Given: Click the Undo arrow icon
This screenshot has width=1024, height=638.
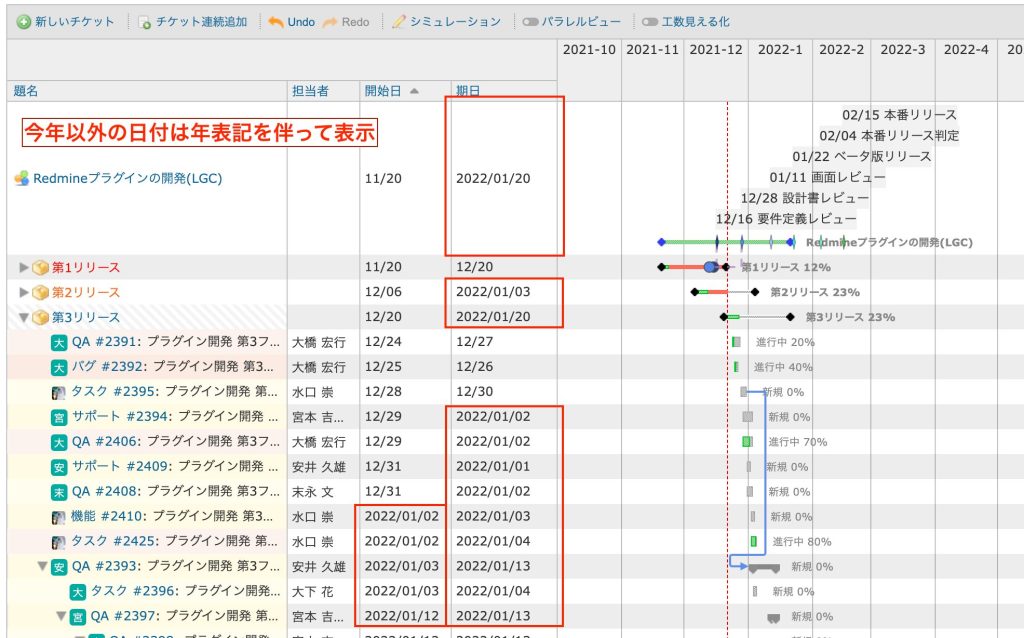Looking at the screenshot, I should (x=276, y=22).
